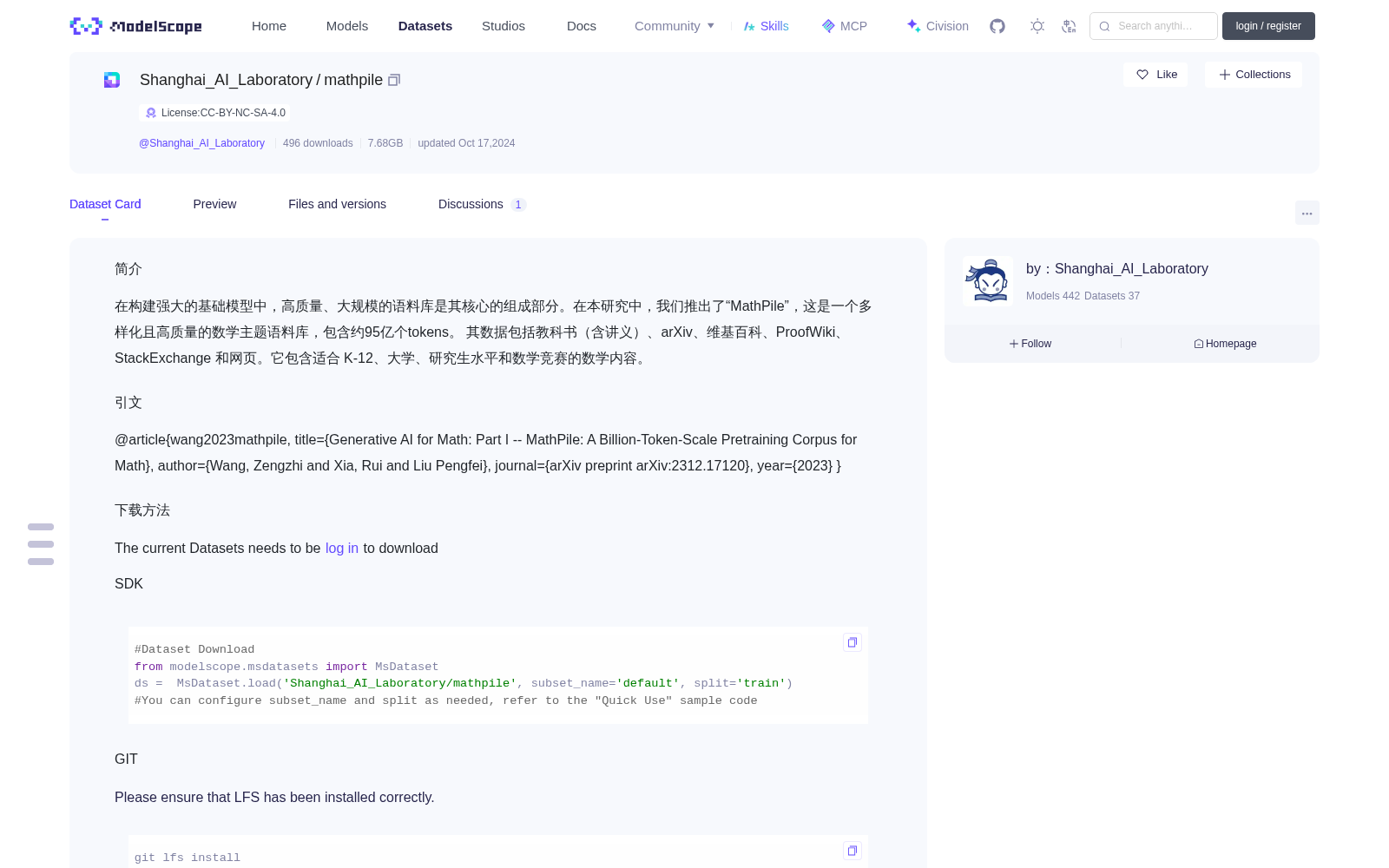Expand the Community dropdown menu
The width and height of the screenshot is (1389, 868).
tap(675, 26)
